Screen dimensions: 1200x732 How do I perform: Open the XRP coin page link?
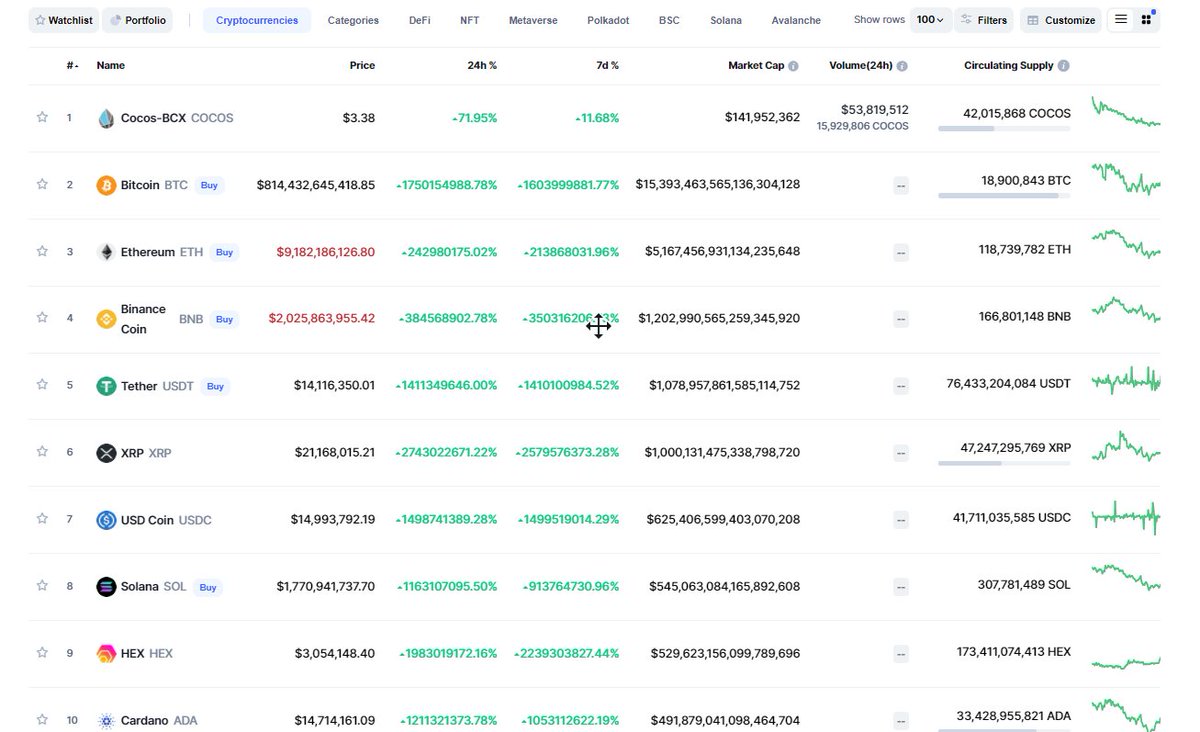click(146, 453)
